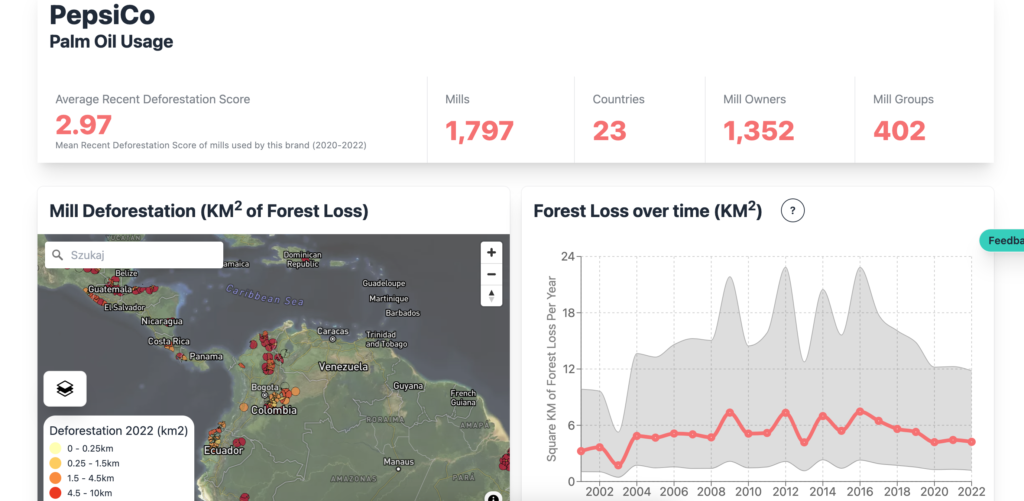The image size is (1024, 501).
Task: Click the Barbados map label
Action: pyautogui.click(x=402, y=313)
